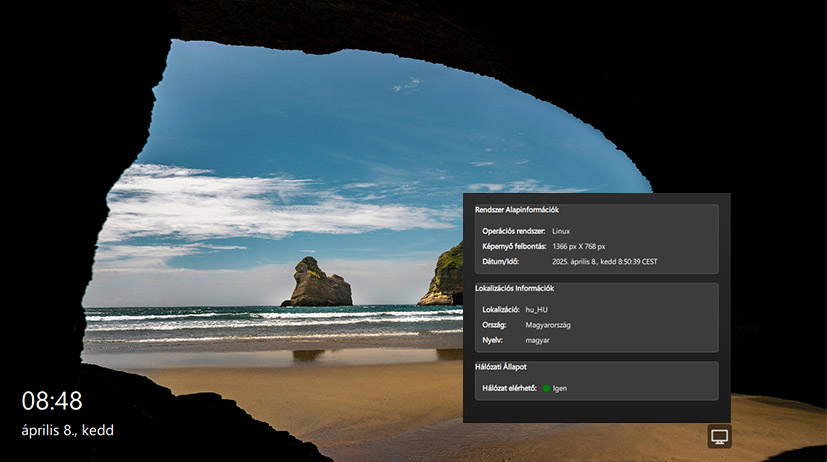Click the Hálózat elérhető label
This screenshot has width=827, height=462.
point(510,388)
